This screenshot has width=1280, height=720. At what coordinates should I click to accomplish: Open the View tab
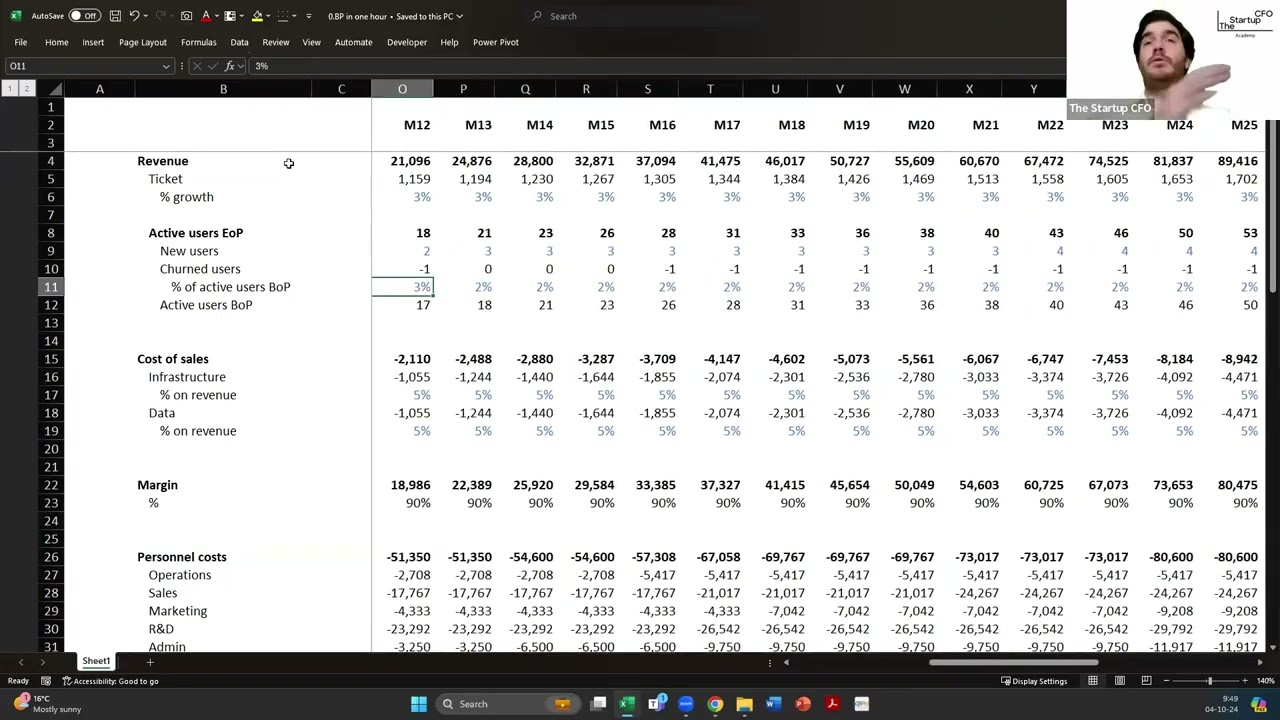[x=311, y=42]
